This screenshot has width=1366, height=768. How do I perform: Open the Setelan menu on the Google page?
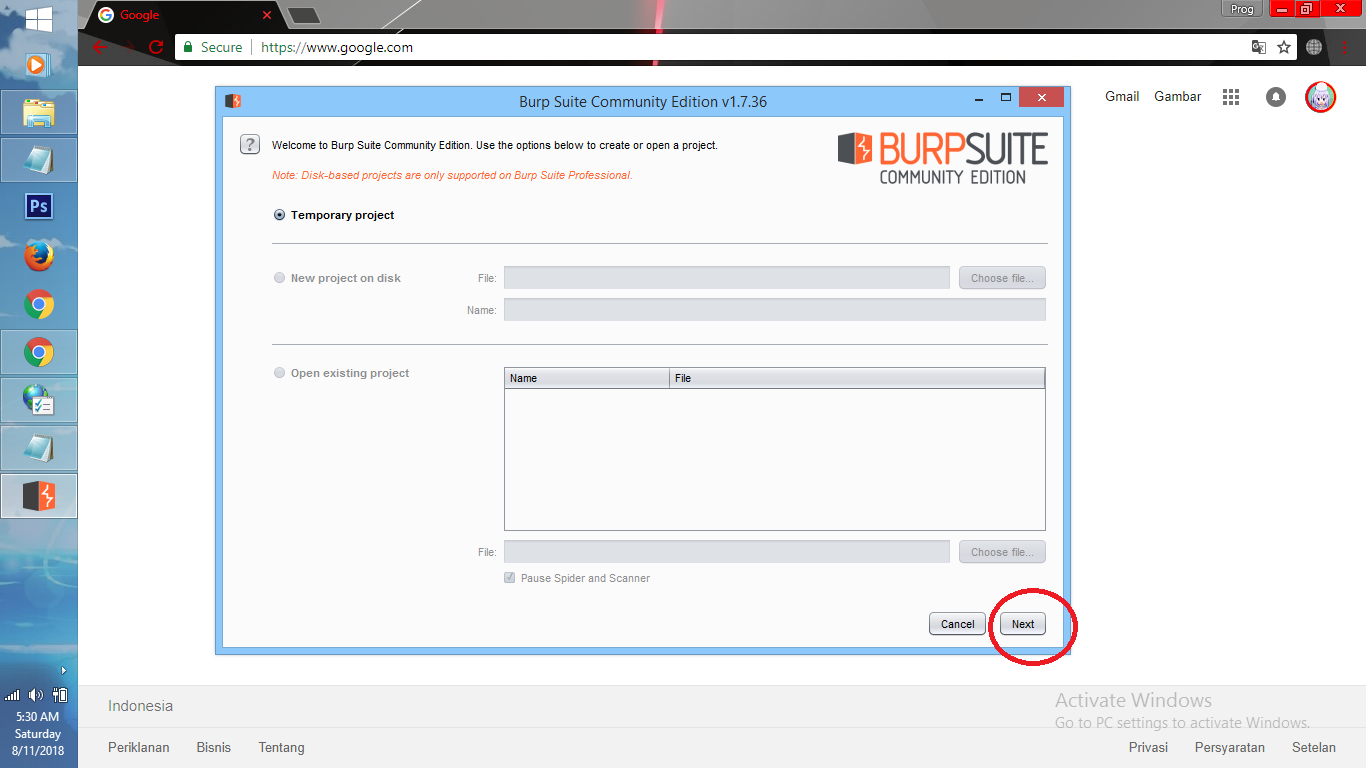click(1314, 747)
